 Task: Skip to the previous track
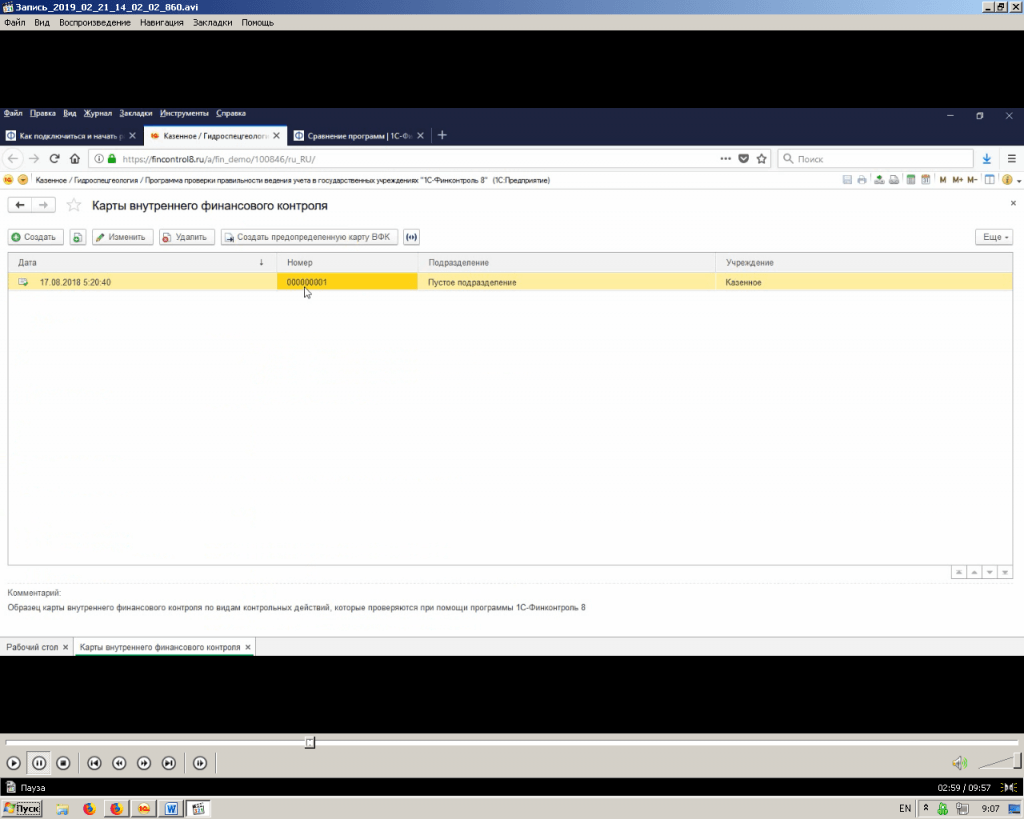pos(94,763)
